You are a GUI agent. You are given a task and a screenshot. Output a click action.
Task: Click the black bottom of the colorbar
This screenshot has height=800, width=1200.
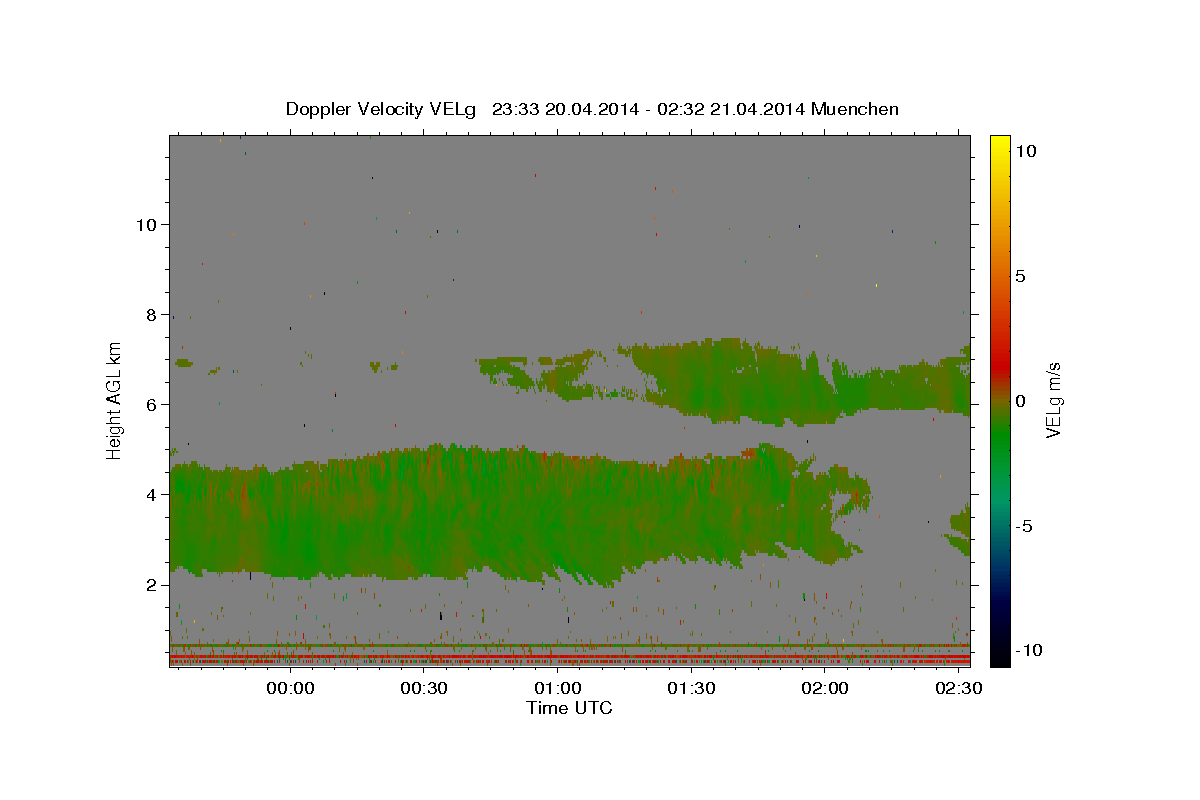(1000, 658)
